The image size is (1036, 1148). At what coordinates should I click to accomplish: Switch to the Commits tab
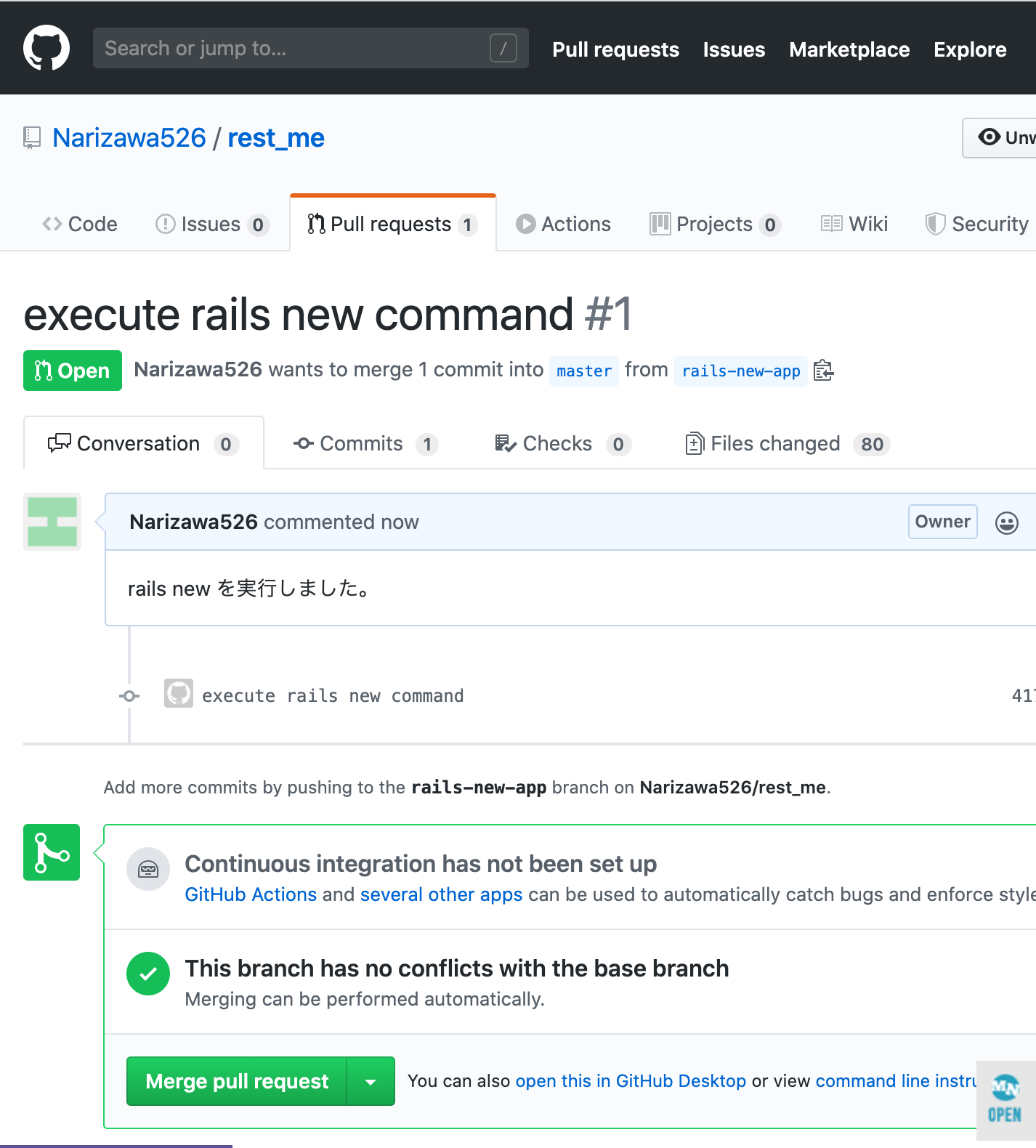point(365,443)
